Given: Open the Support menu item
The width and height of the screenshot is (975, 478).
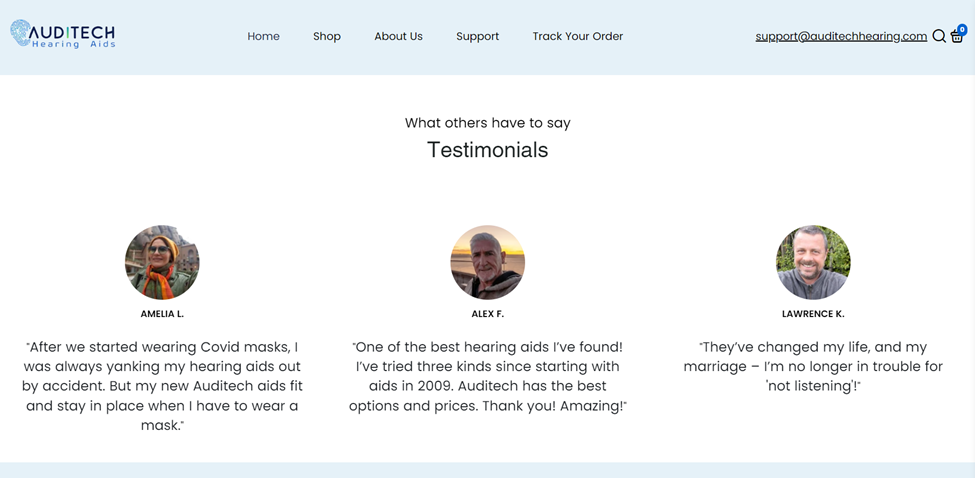Looking at the screenshot, I should coord(477,36).
